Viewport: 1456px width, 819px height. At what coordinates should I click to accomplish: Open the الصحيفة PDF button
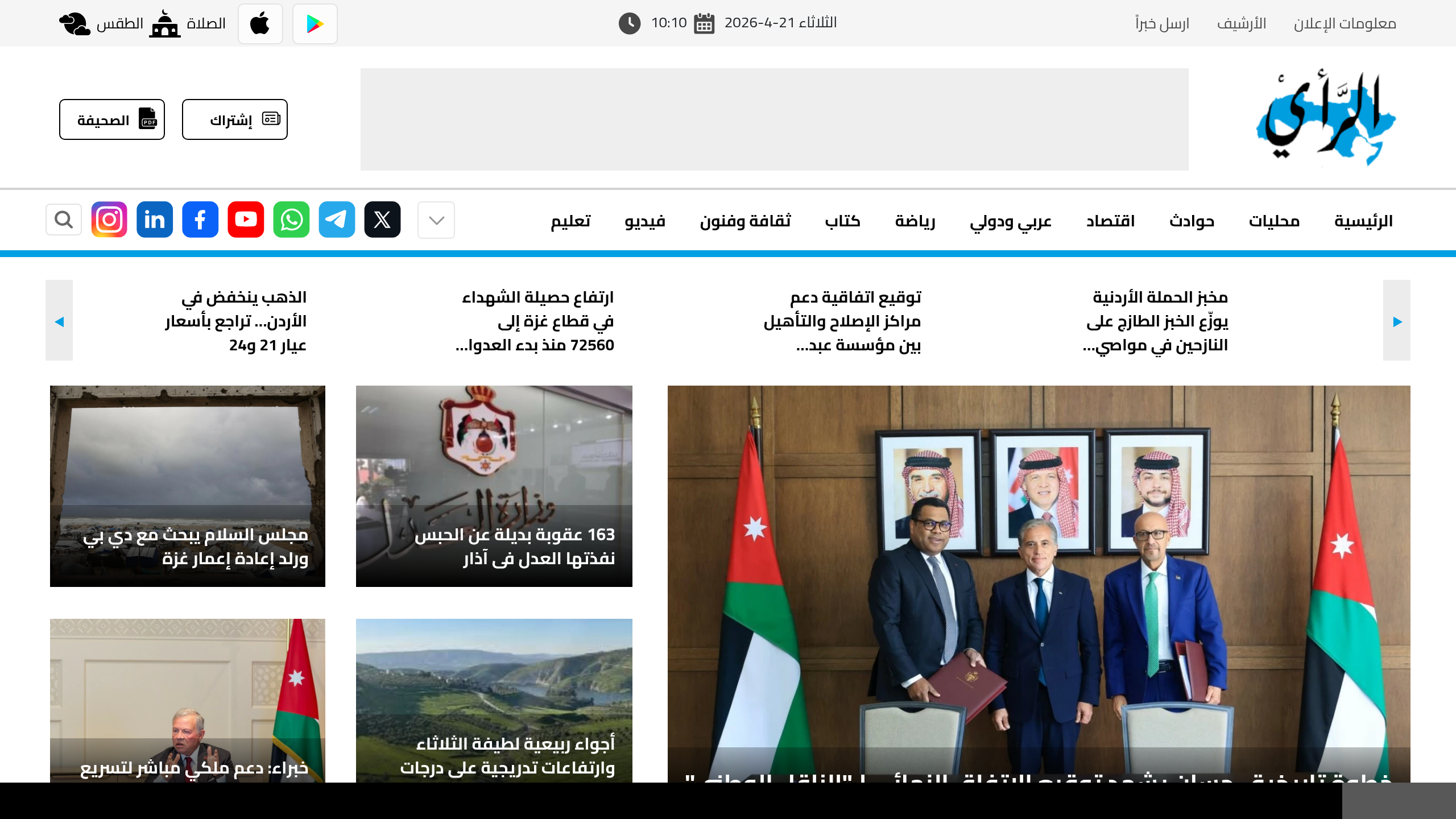pyautogui.click(x=112, y=119)
